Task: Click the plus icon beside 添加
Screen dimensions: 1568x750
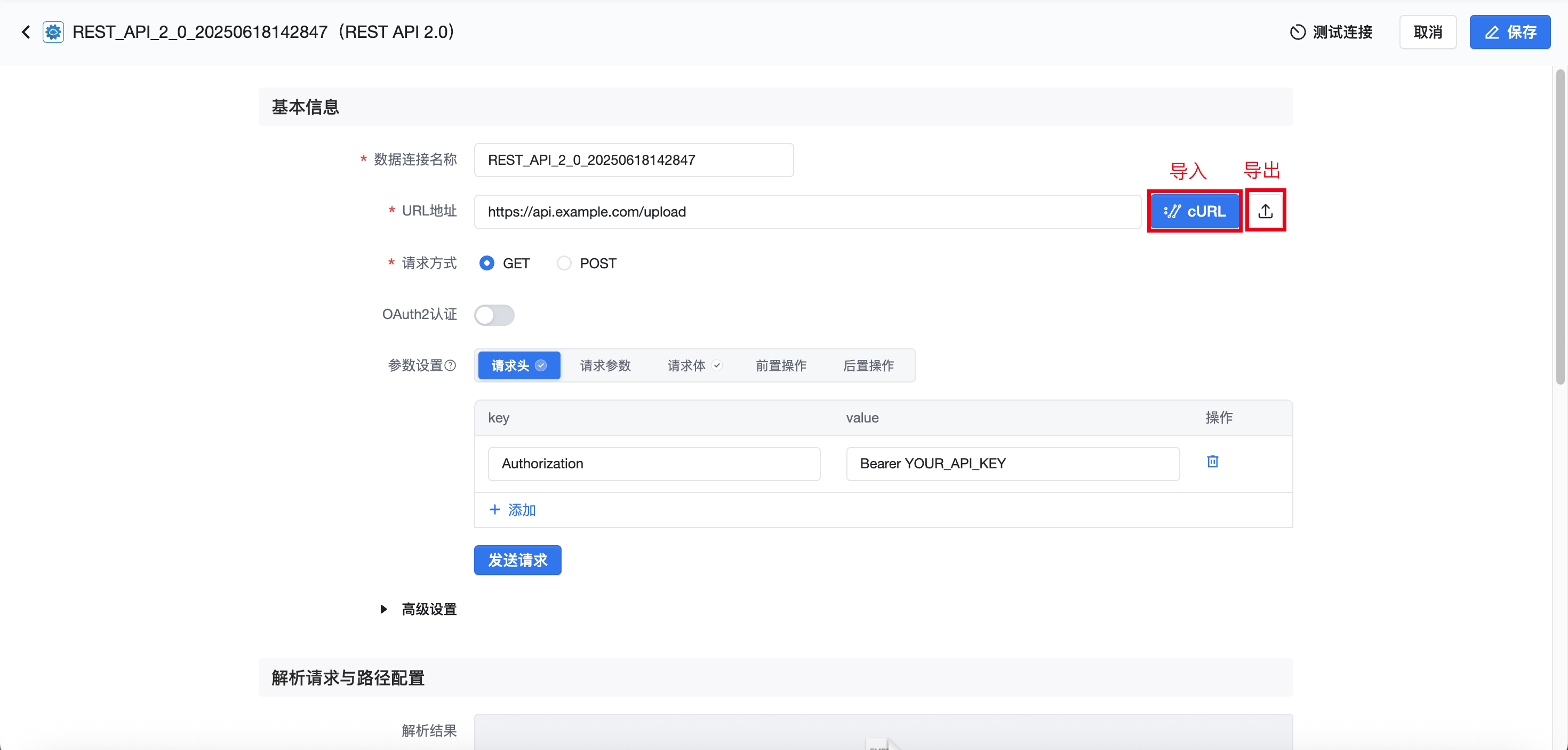Action: point(495,509)
